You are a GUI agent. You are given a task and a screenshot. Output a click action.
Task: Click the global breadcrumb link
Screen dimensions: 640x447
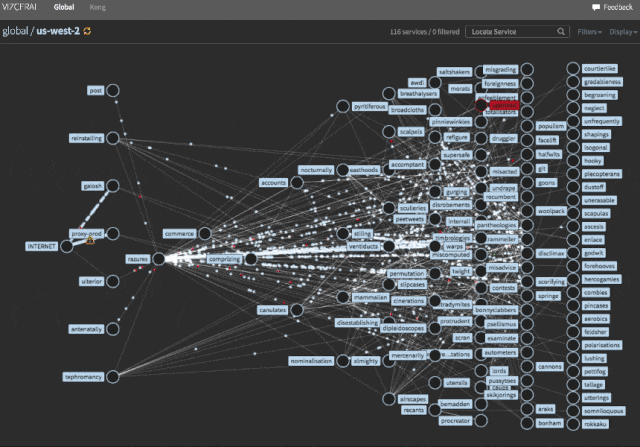coord(17,32)
